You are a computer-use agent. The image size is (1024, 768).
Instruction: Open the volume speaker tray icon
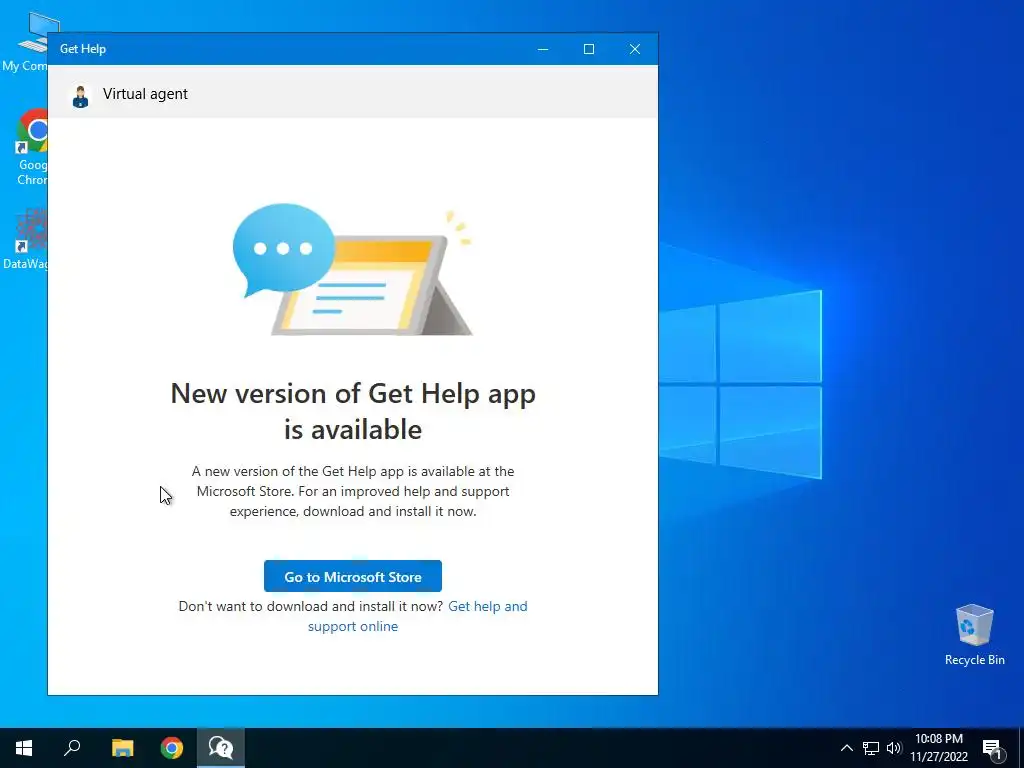pyautogui.click(x=894, y=748)
